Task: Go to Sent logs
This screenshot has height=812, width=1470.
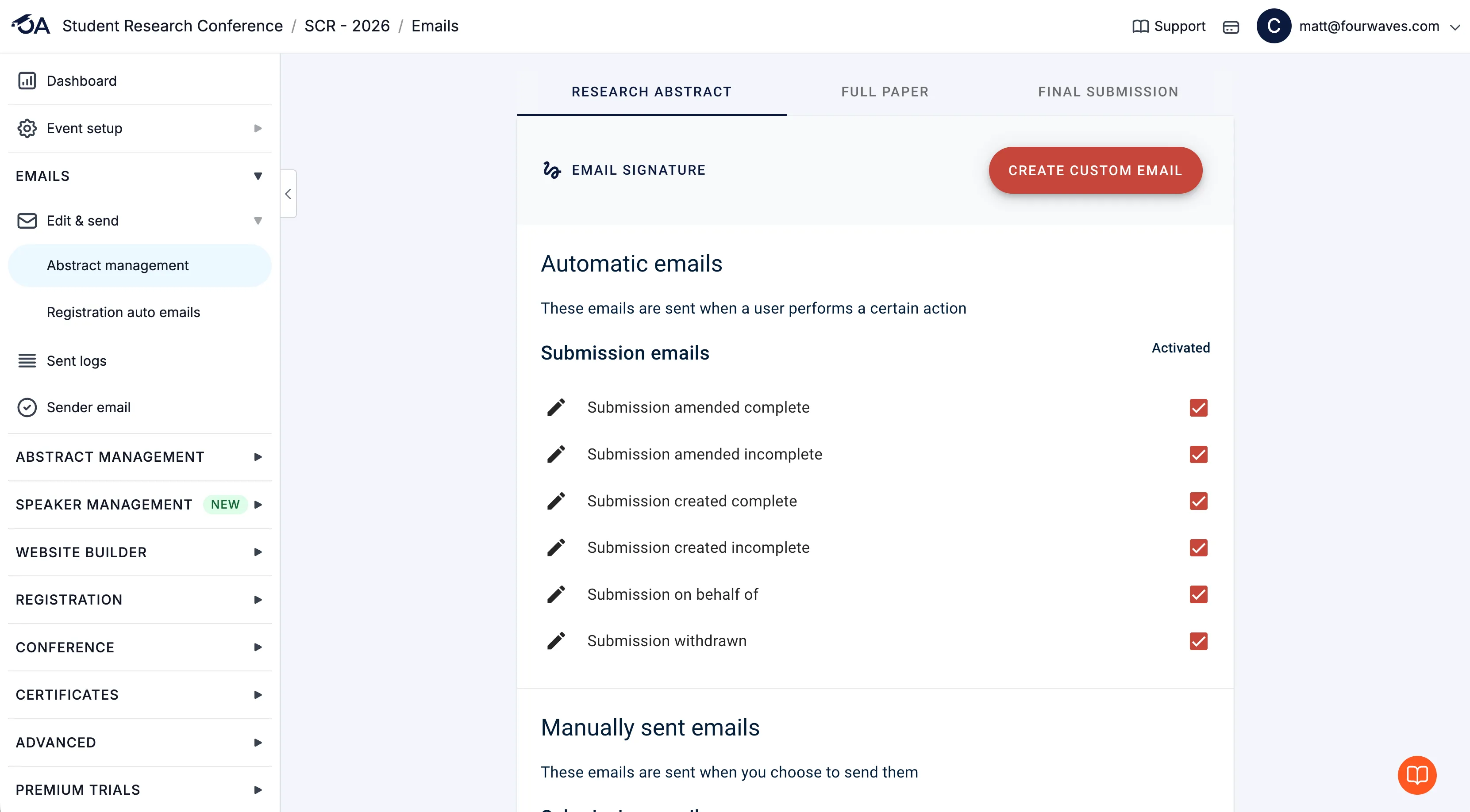Action: [77, 361]
